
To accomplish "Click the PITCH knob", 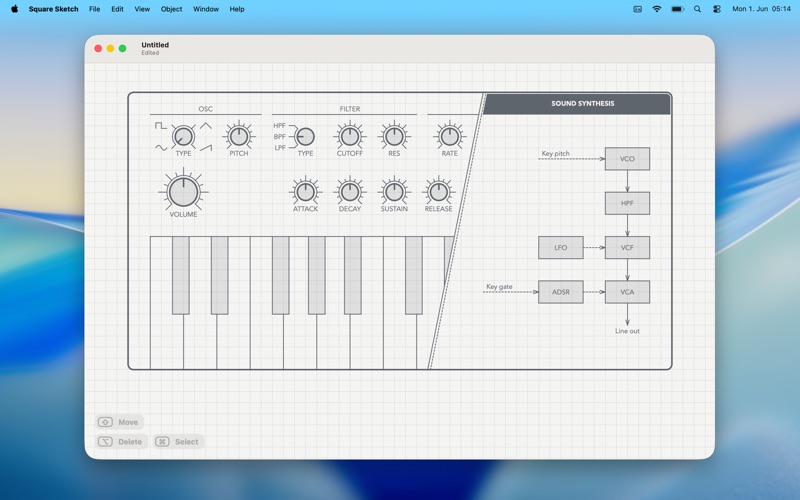I will pyautogui.click(x=239, y=136).
